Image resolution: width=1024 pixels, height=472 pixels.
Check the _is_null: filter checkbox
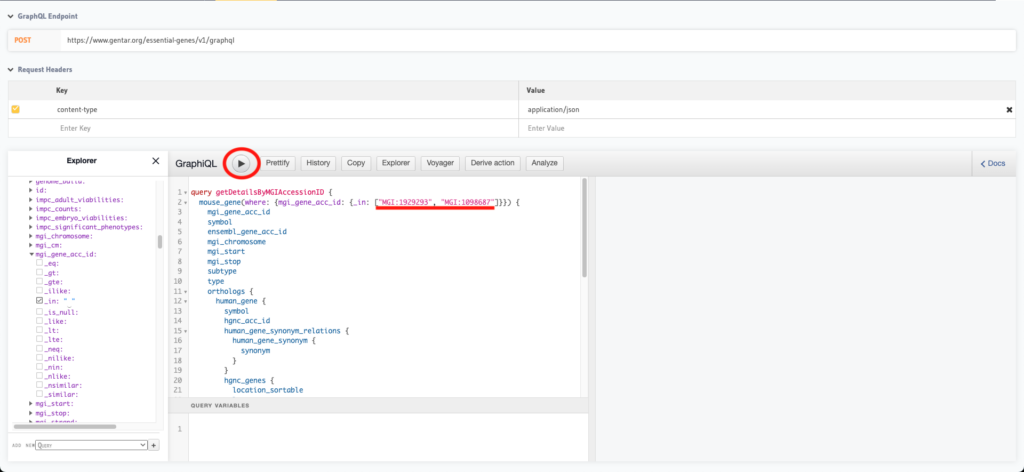(39, 311)
